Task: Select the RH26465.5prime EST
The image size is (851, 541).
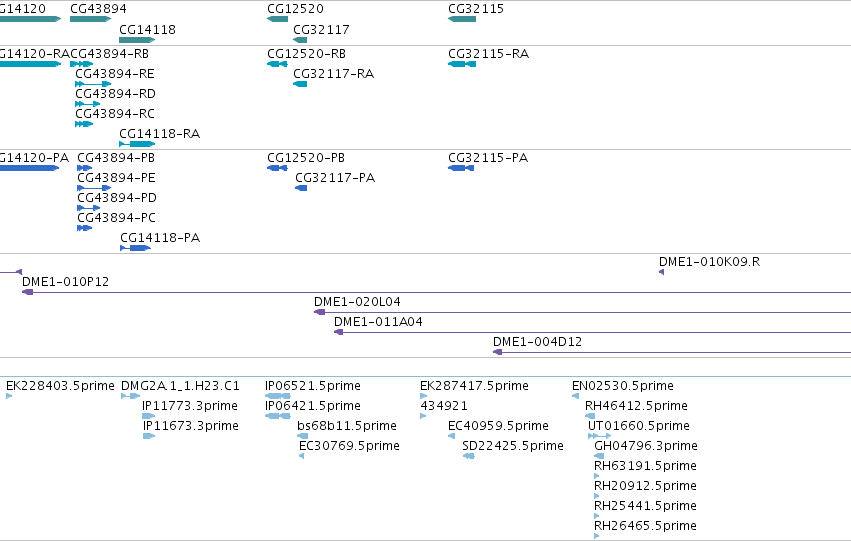Action: [596, 536]
